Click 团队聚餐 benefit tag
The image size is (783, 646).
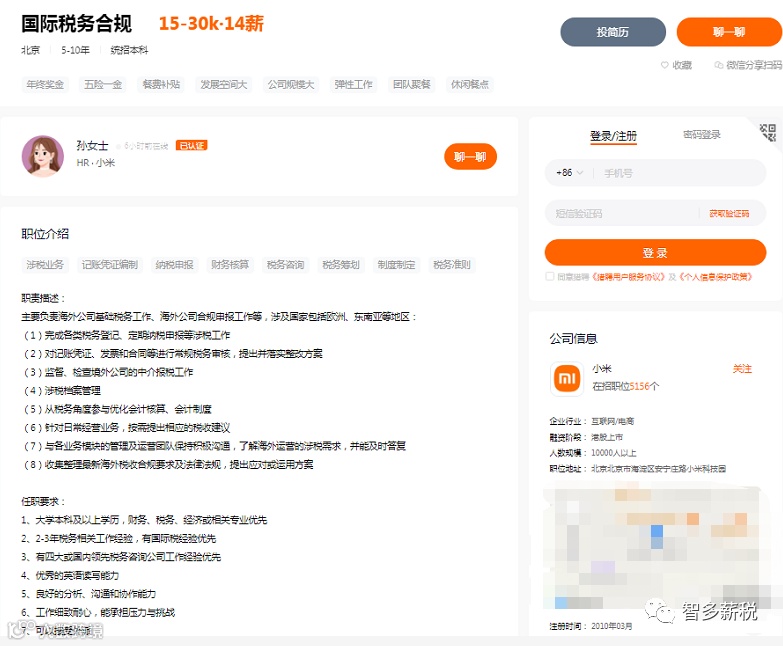pyautogui.click(x=411, y=84)
